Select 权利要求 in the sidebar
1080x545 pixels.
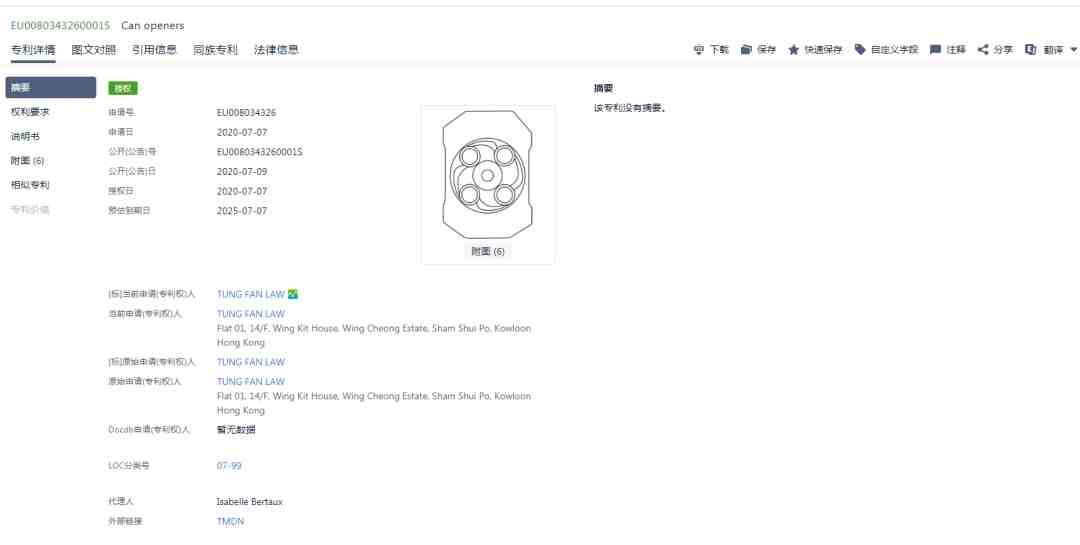point(30,112)
